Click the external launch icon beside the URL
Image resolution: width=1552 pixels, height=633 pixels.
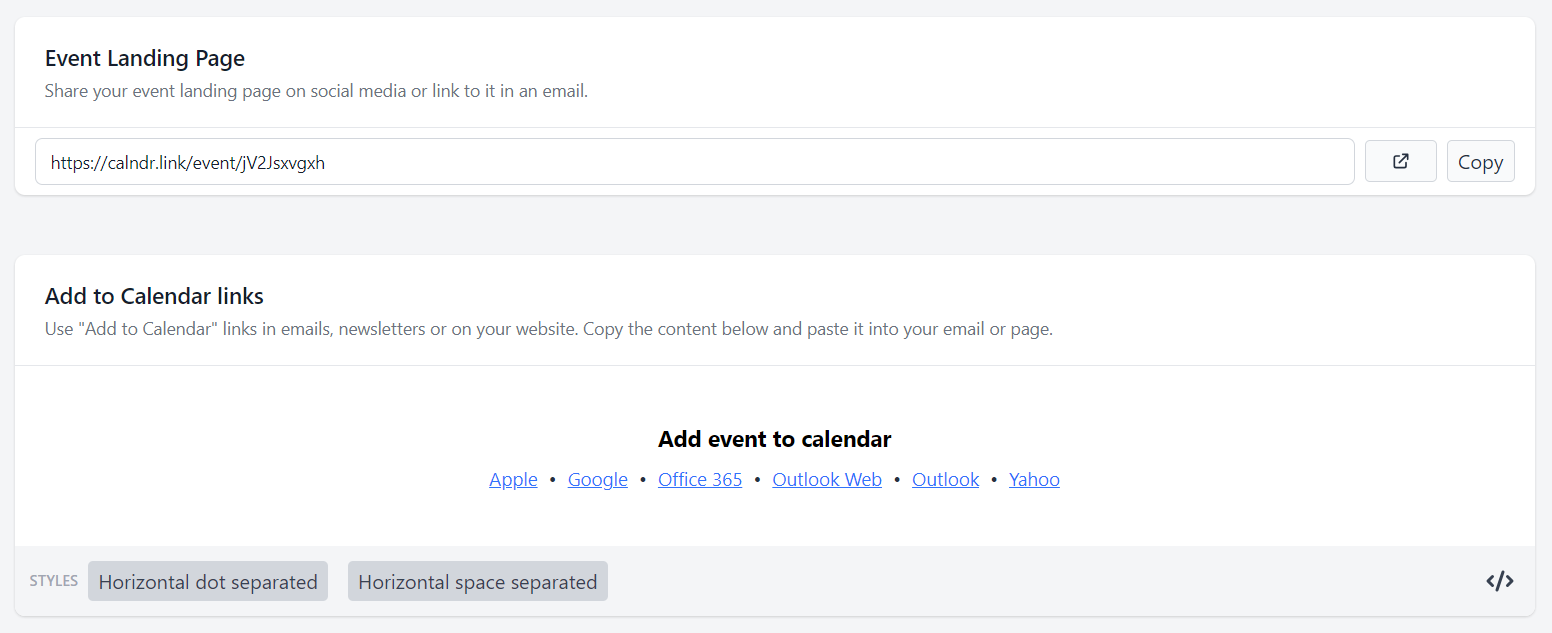[1400, 161]
